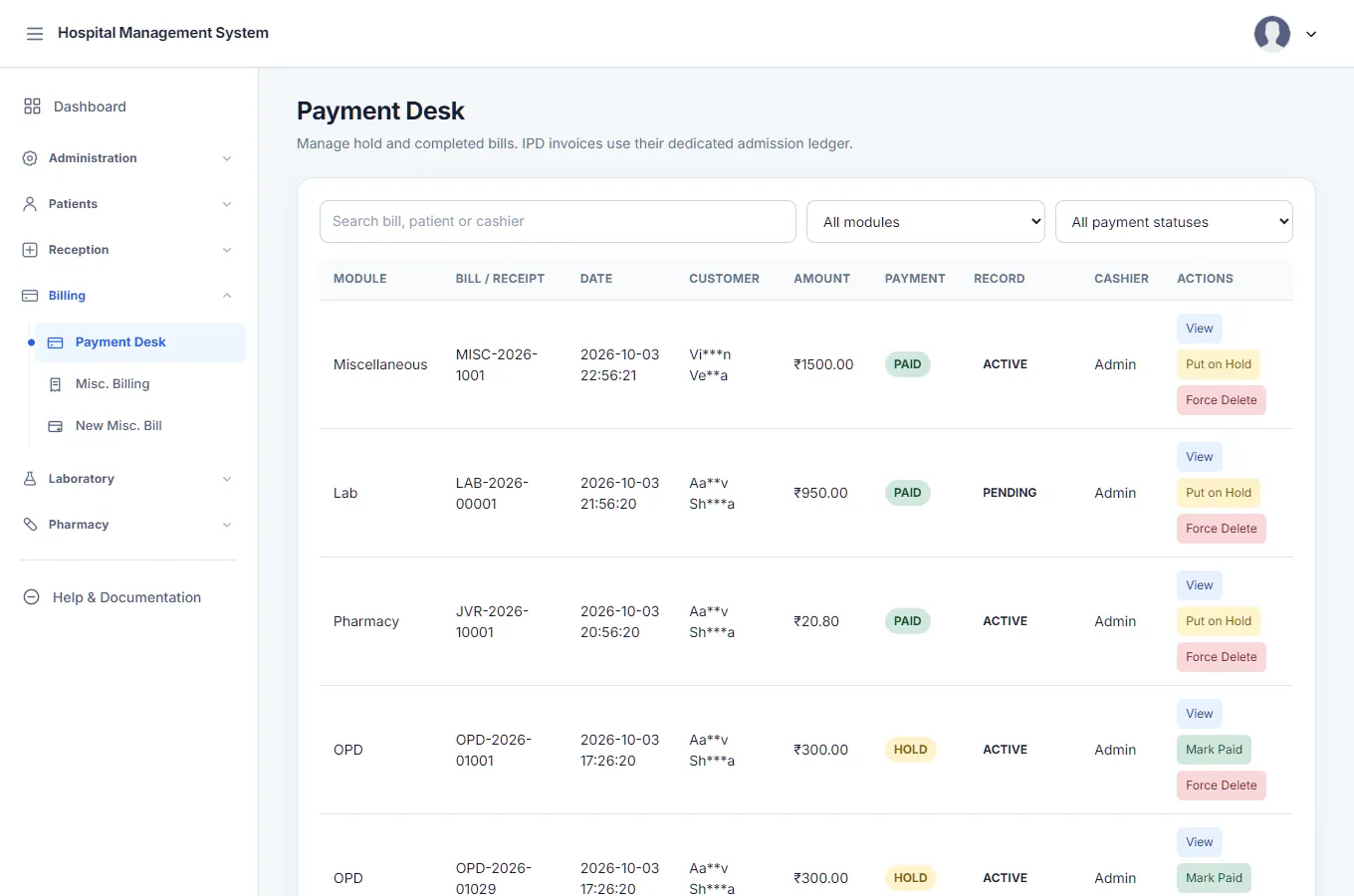
Task: Toggle the hamburger sidebar menu icon
Action: pos(35,34)
